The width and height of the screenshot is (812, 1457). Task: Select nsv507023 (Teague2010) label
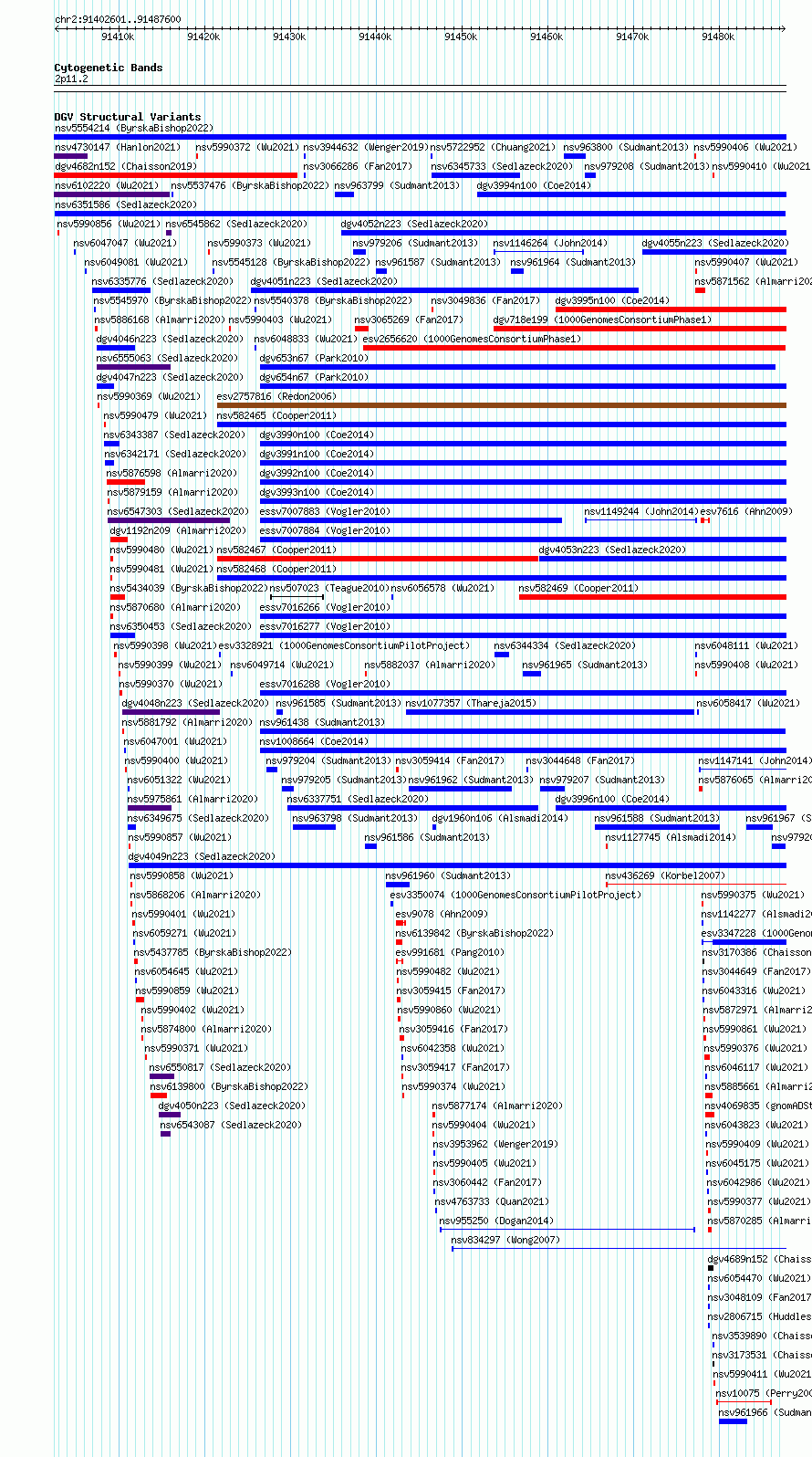tap(329, 588)
